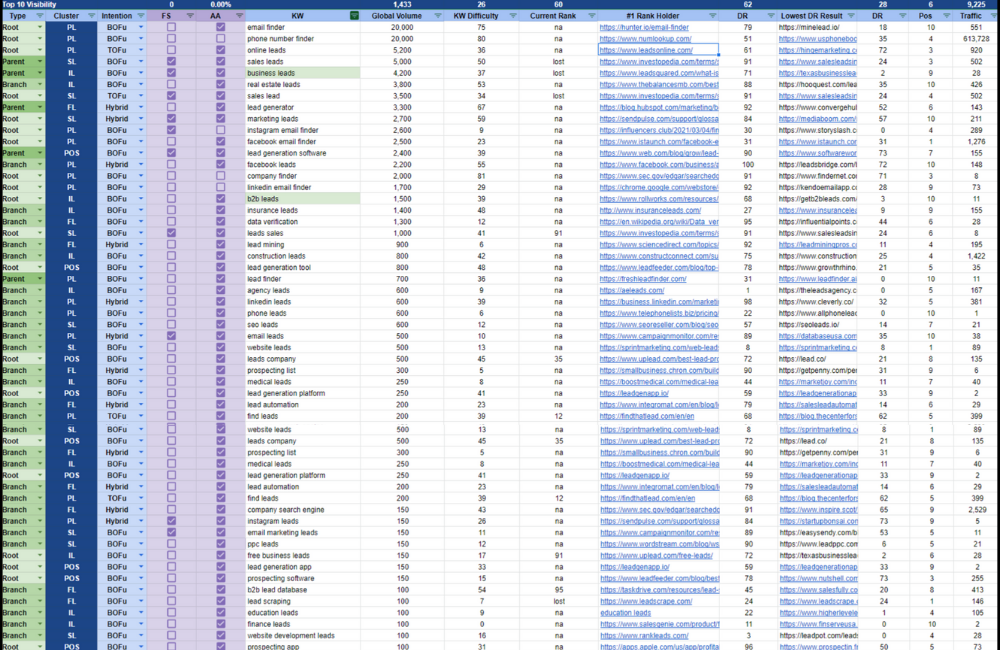Open the FS column filter icon

(190, 16)
